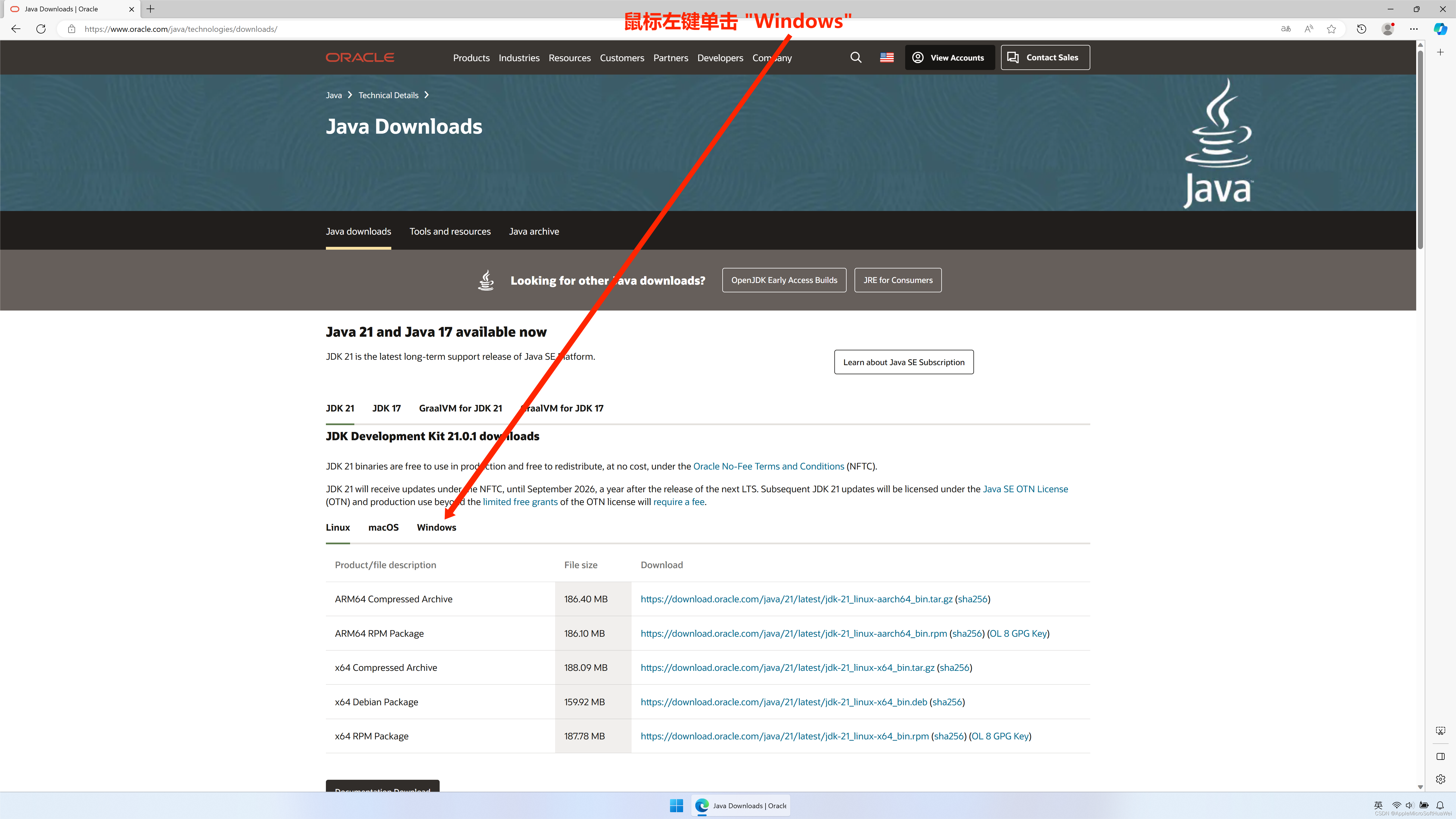This screenshot has height=819, width=1456.
Task: Click the sidebar screenshot capture icon
Action: (1440, 731)
